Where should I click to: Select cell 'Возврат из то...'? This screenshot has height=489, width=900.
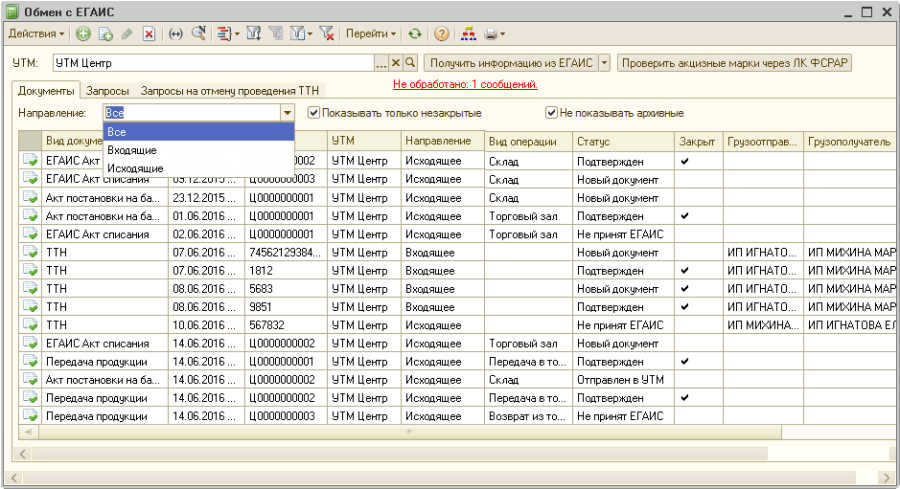point(528,416)
